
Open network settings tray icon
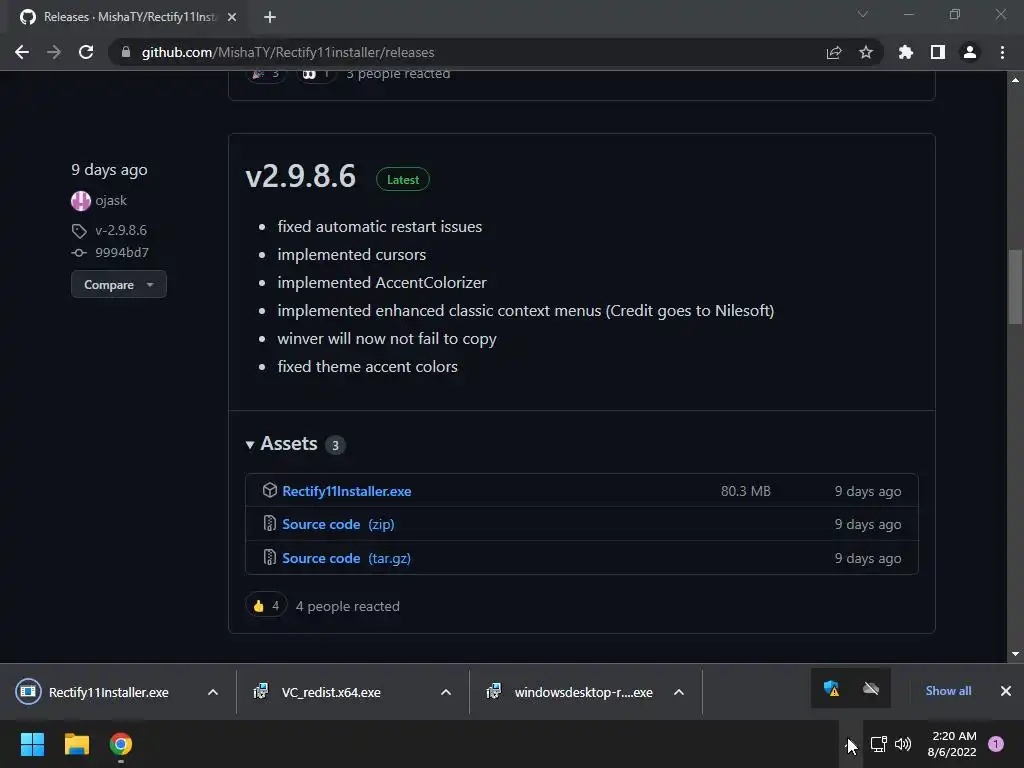point(879,744)
